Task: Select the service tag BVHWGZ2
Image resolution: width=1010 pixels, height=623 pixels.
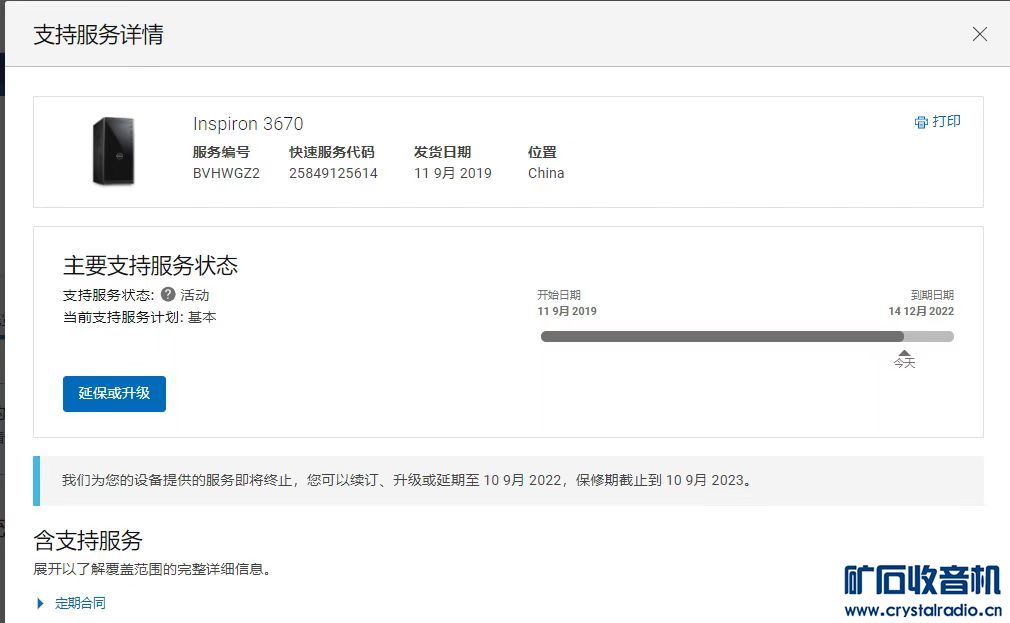Action: click(x=226, y=173)
